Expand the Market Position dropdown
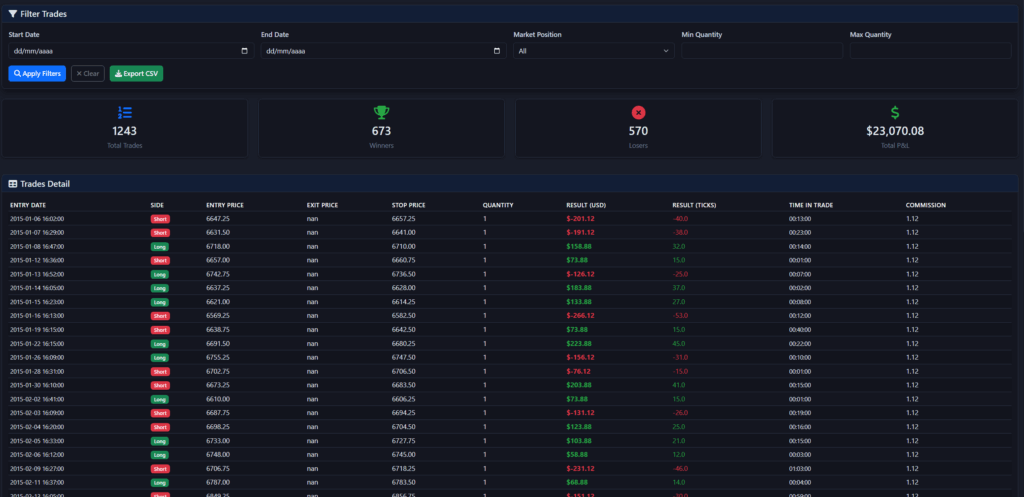Viewport: 1024px width, 497px height. [593, 51]
